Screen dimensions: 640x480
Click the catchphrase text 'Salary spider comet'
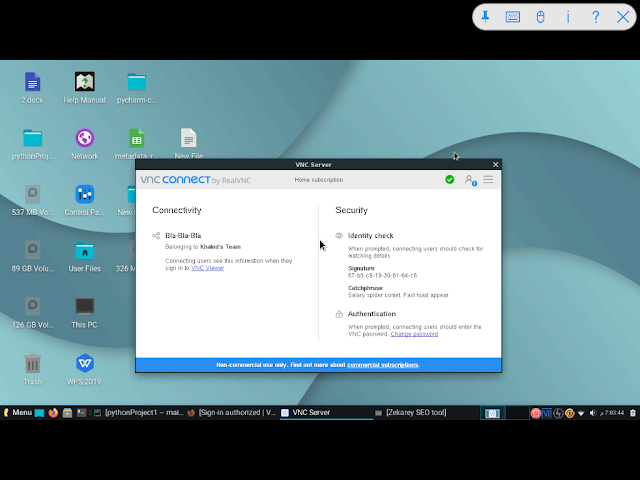point(374,295)
